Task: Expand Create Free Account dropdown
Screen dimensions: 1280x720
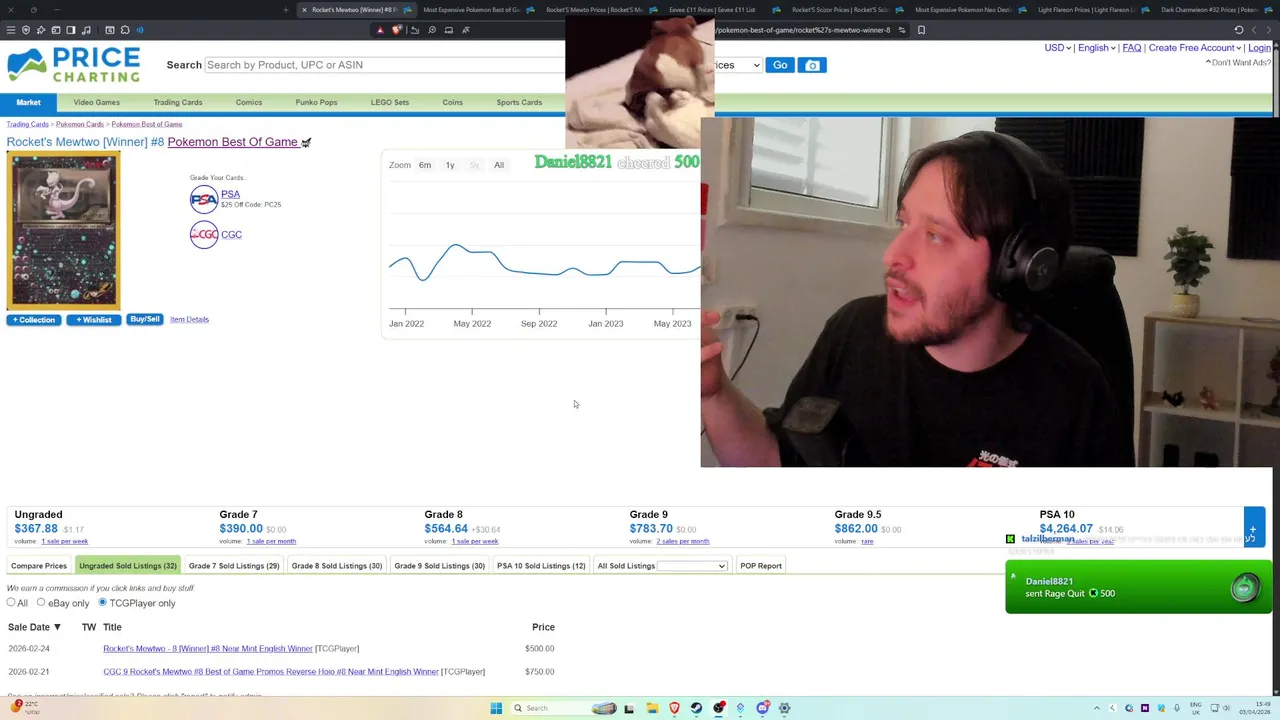Action: coord(1194,48)
